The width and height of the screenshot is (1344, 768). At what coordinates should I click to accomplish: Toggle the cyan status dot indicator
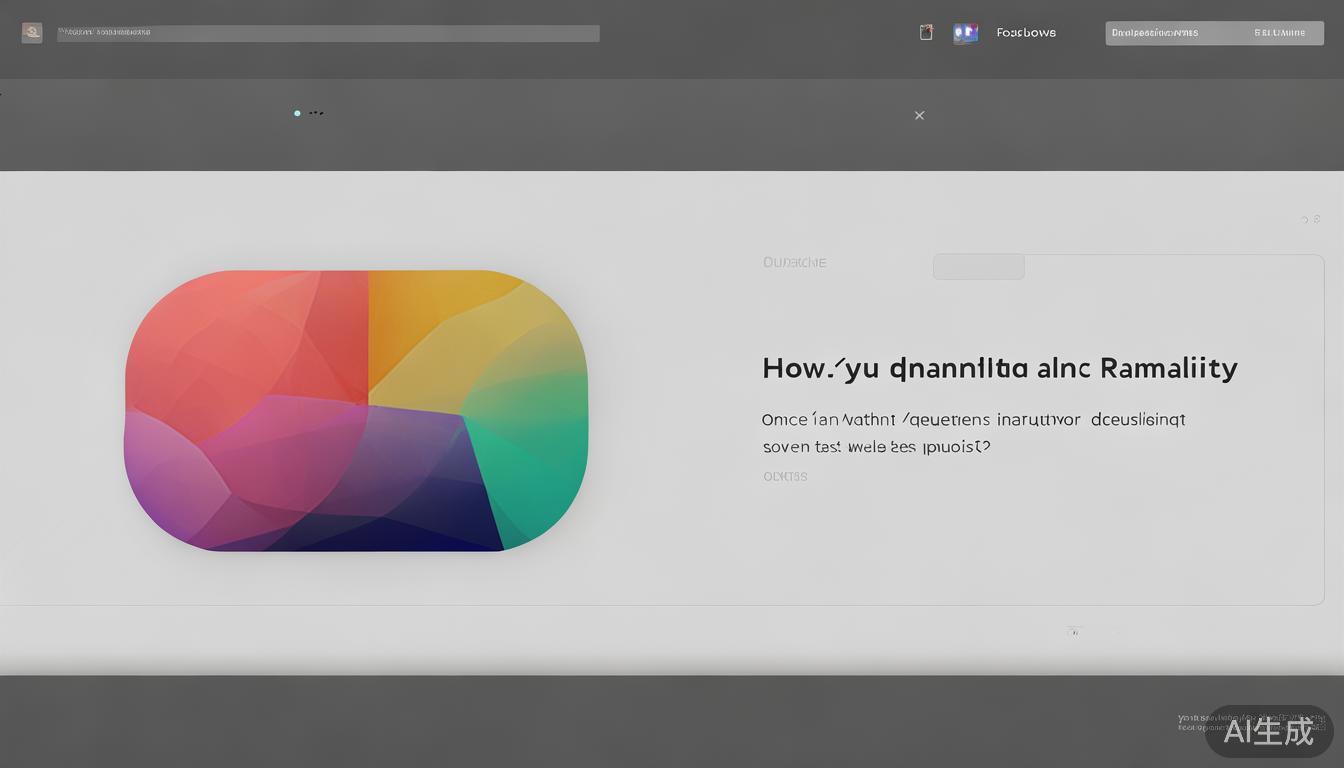pyautogui.click(x=297, y=113)
